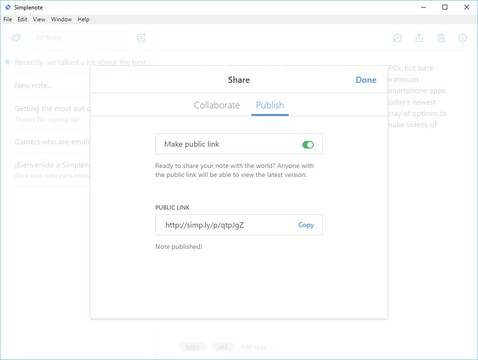Toggle off Make public link switch

coord(308,145)
